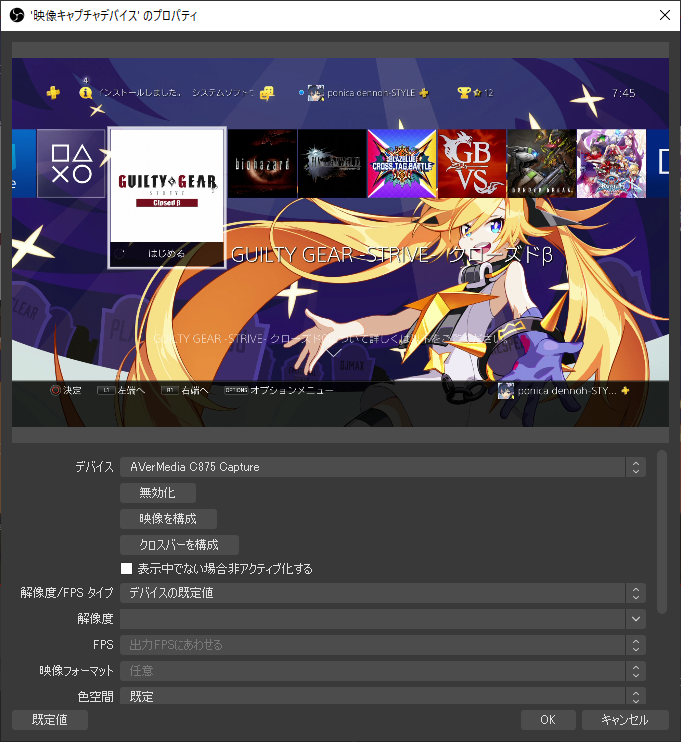Click the 映像を構成 button

(x=168, y=519)
